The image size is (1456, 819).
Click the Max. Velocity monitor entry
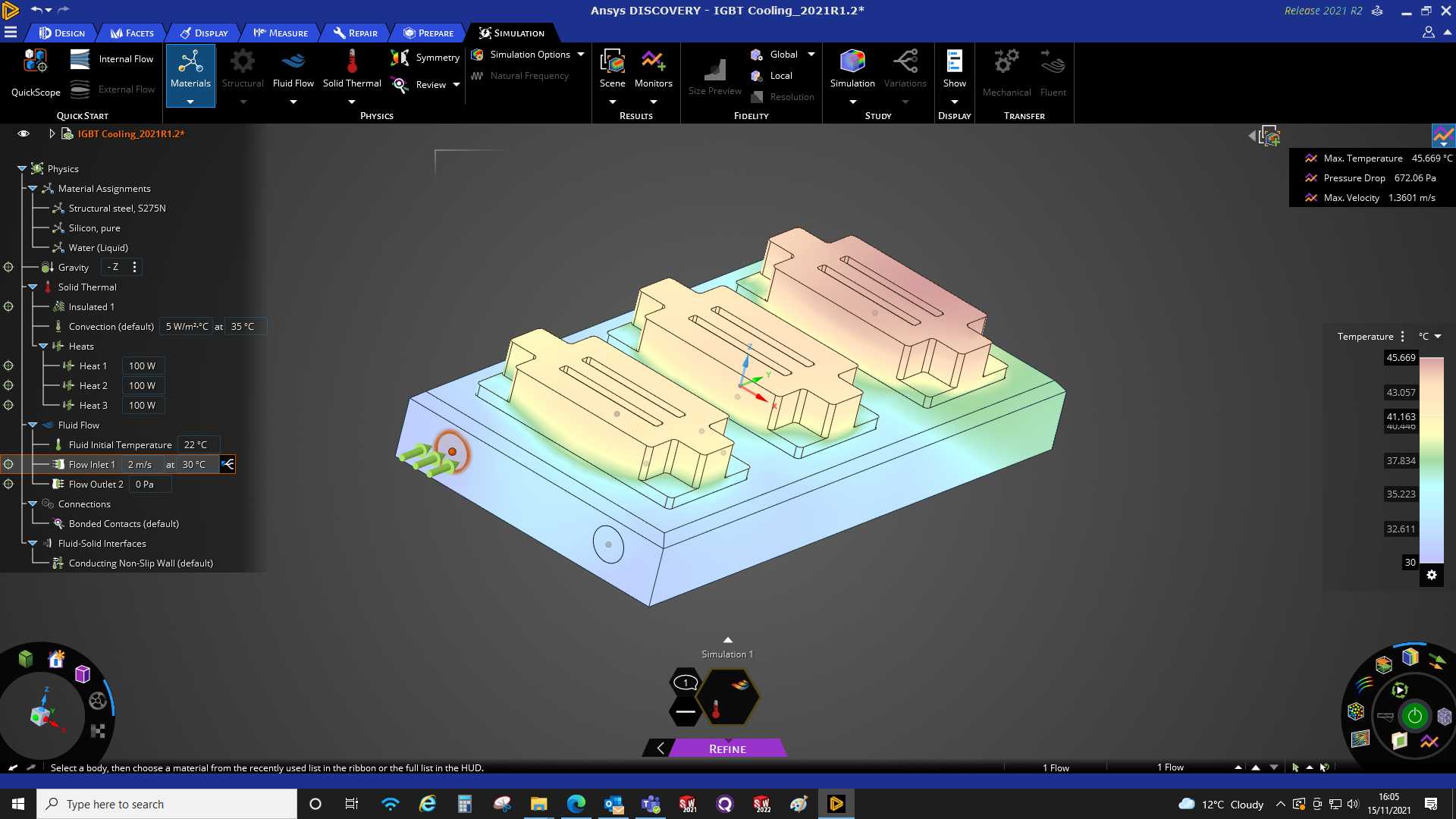tap(1369, 198)
